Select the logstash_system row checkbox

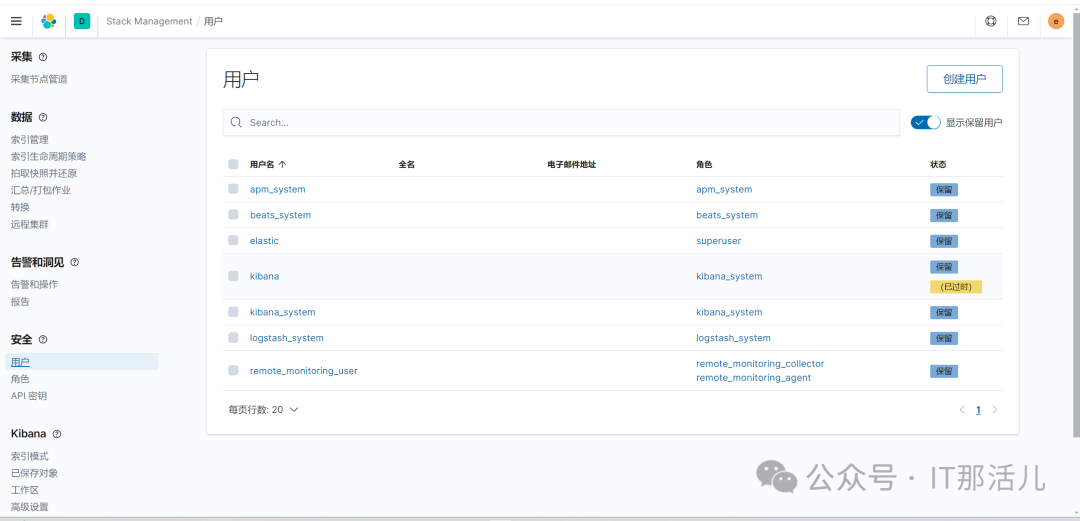pyautogui.click(x=233, y=338)
